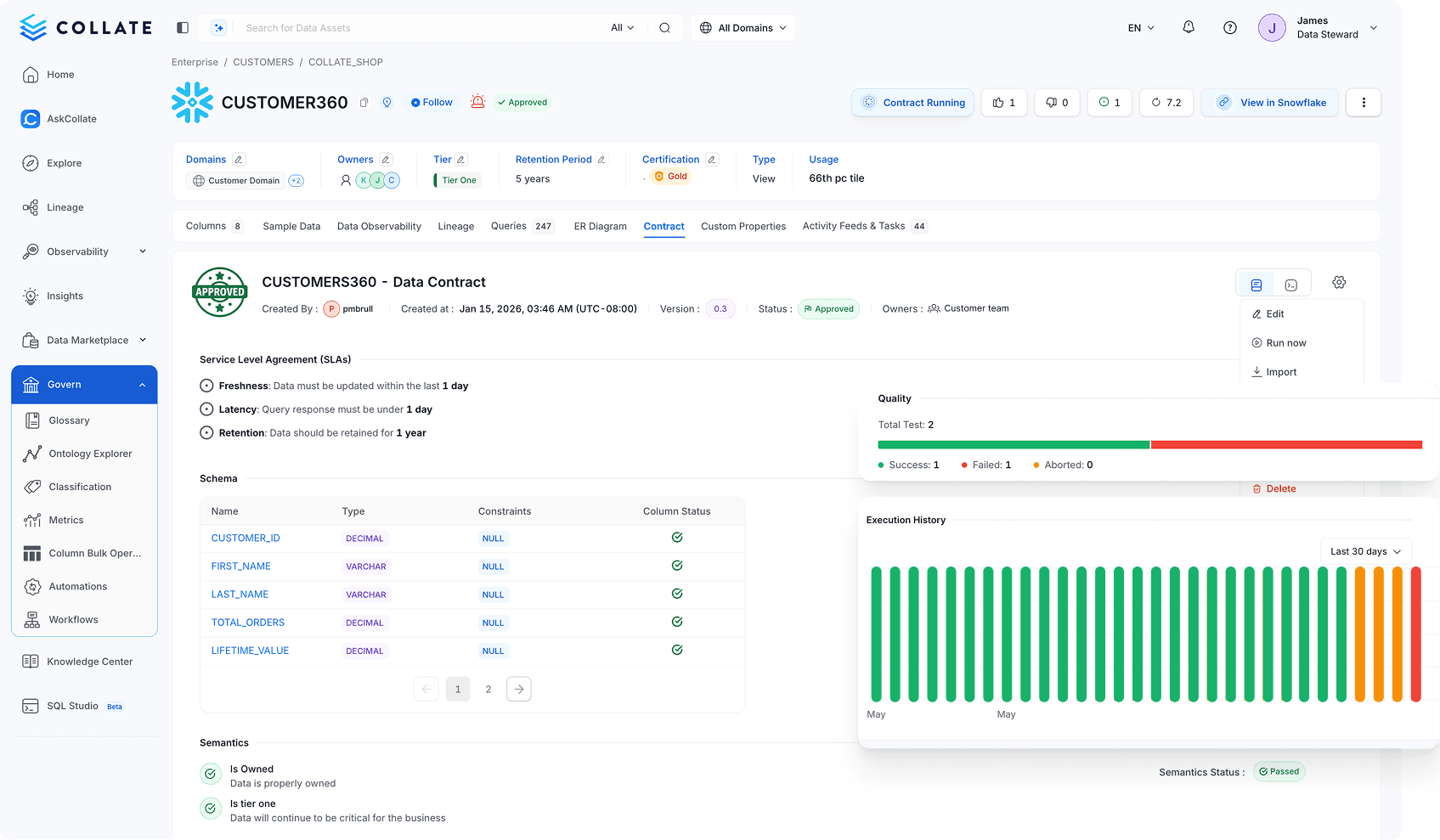This screenshot has height=840, width=1440.
Task: Edit Retention Period pencil icon
Action: (601, 160)
